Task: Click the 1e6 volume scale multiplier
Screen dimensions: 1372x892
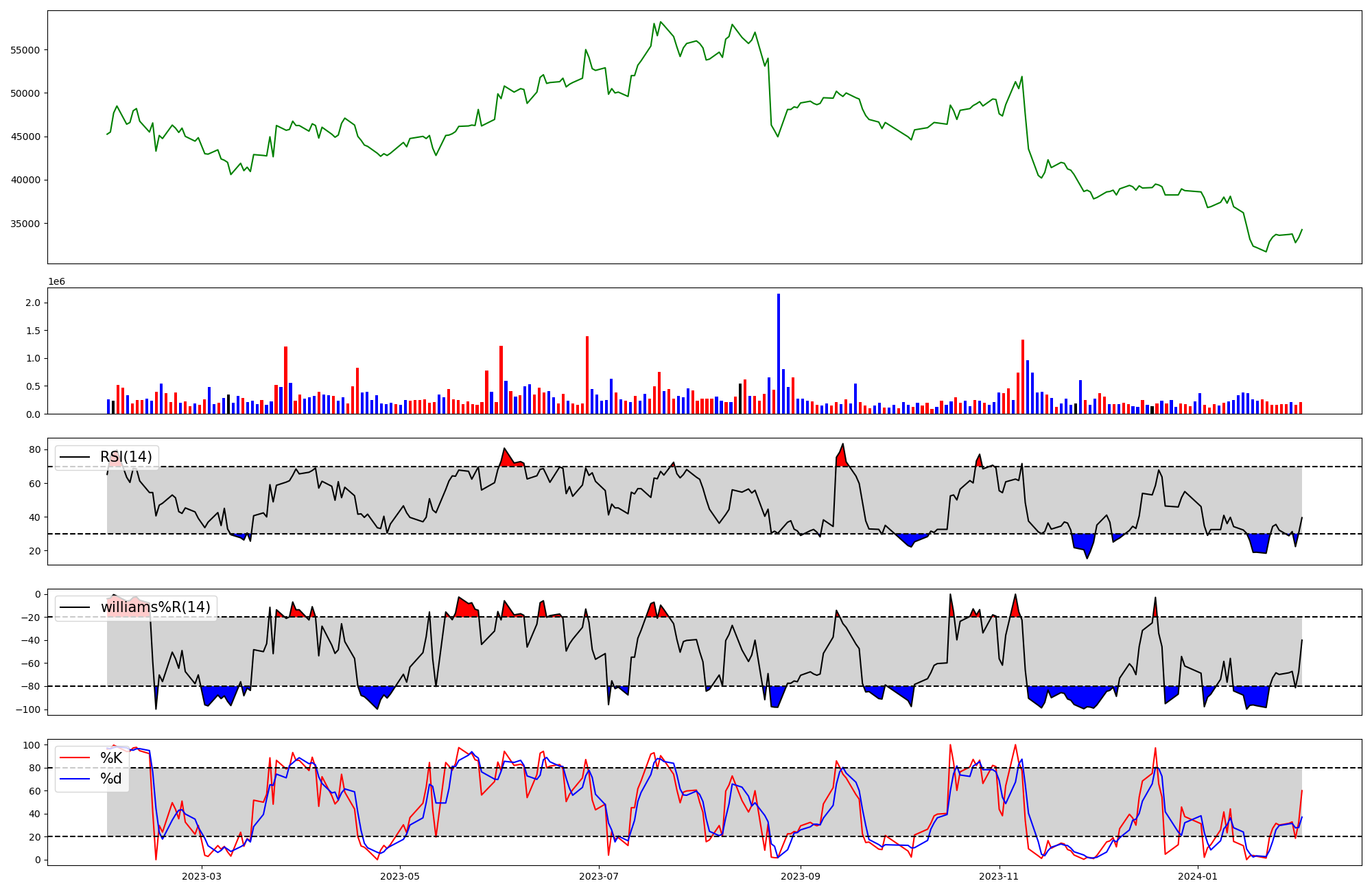Action: click(x=56, y=281)
